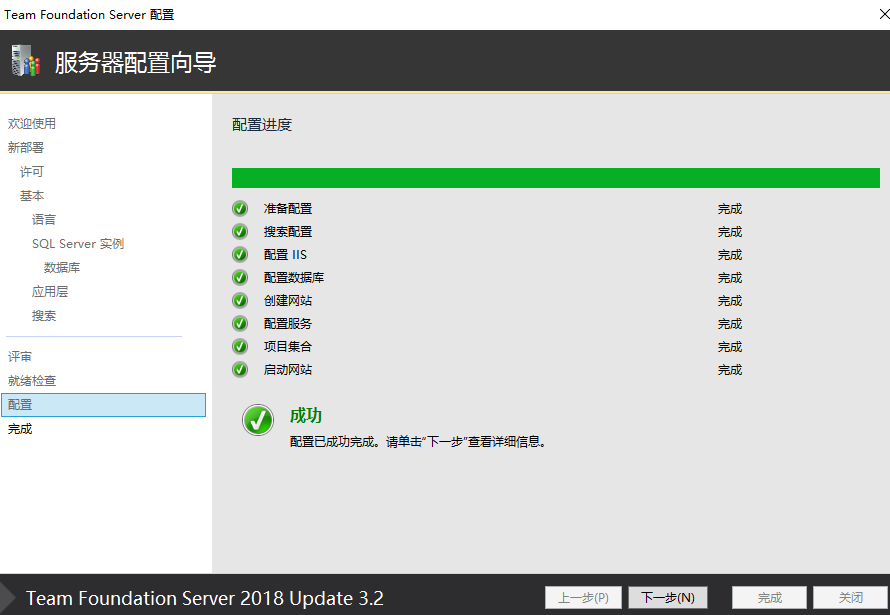Viewport: 890px width, 615px height.
Task: Select 数据库 step in sidebar
Action: point(62,268)
